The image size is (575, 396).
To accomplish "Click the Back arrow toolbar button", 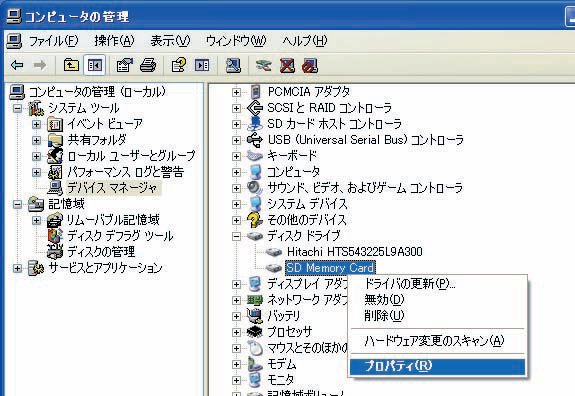I will (x=17, y=66).
